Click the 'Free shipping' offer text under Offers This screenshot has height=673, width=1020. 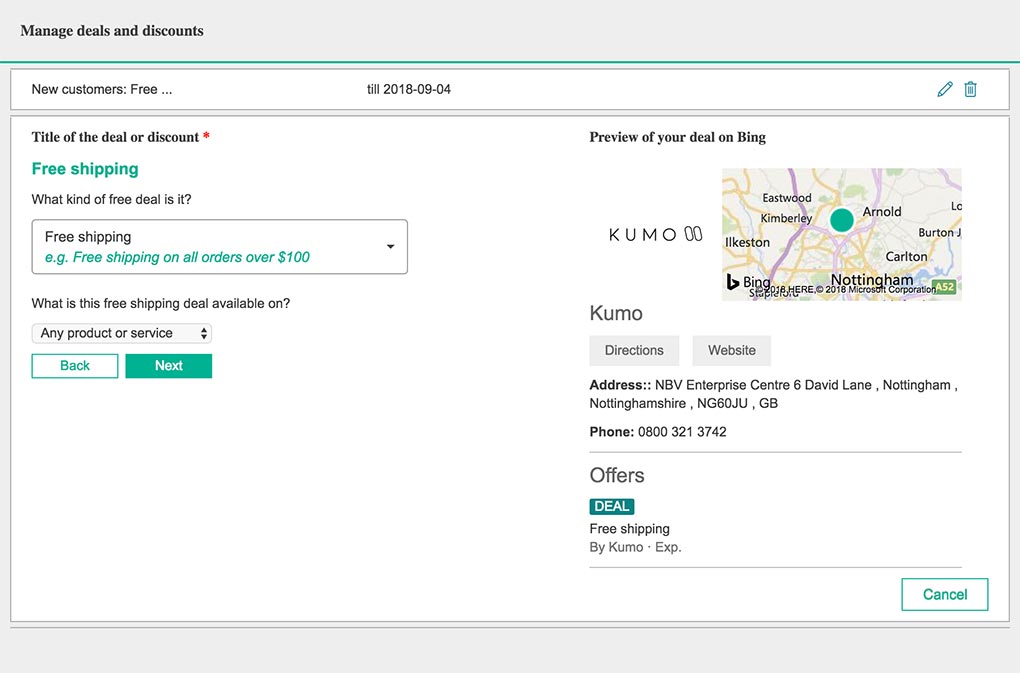point(629,529)
